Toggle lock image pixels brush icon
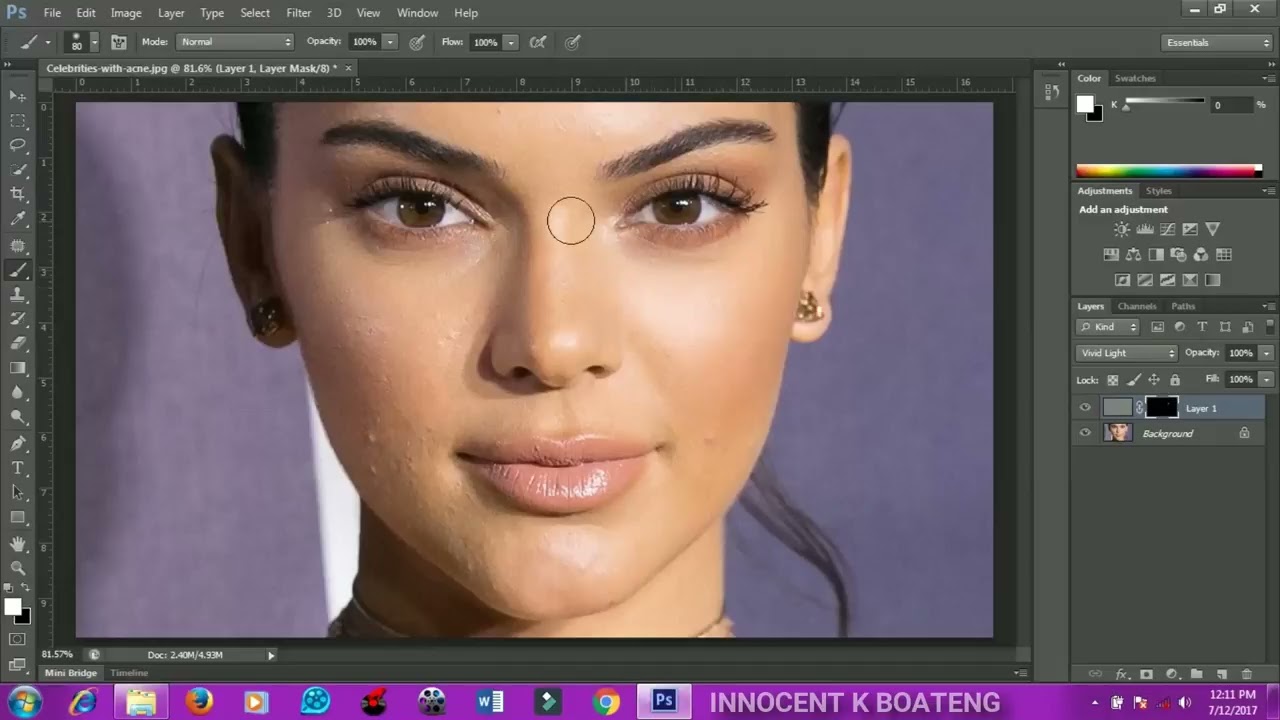The height and width of the screenshot is (720, 1280). (x=1133, y=380)
